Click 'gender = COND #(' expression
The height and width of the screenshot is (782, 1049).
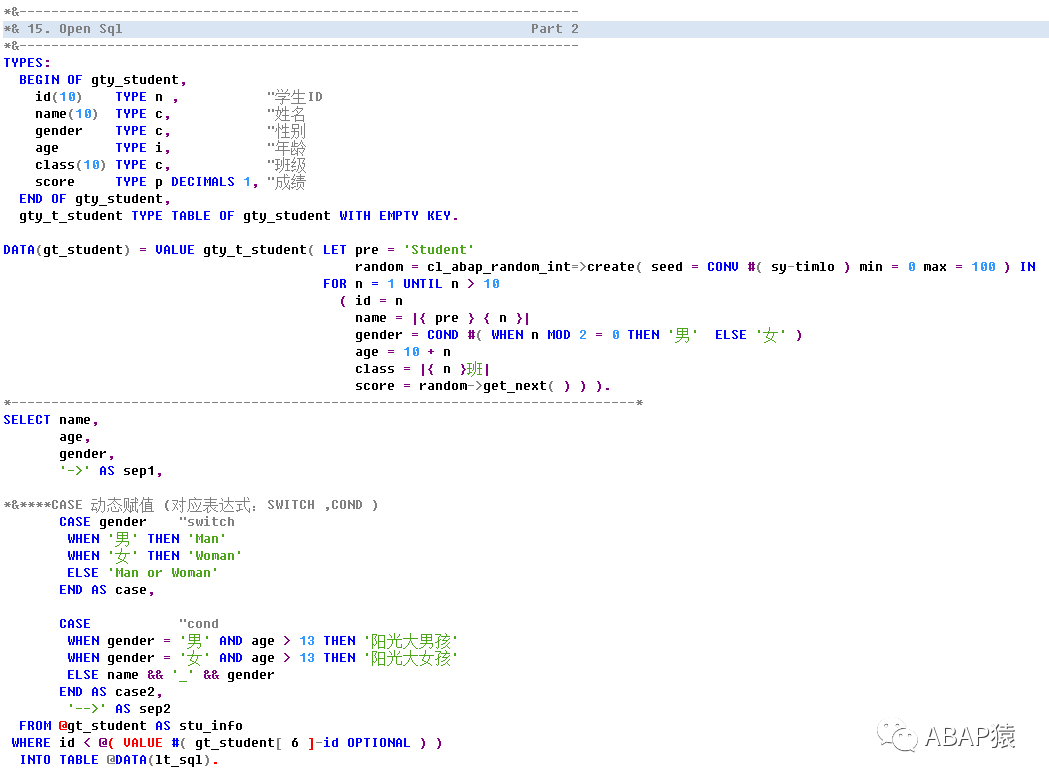tap(418, 335)
